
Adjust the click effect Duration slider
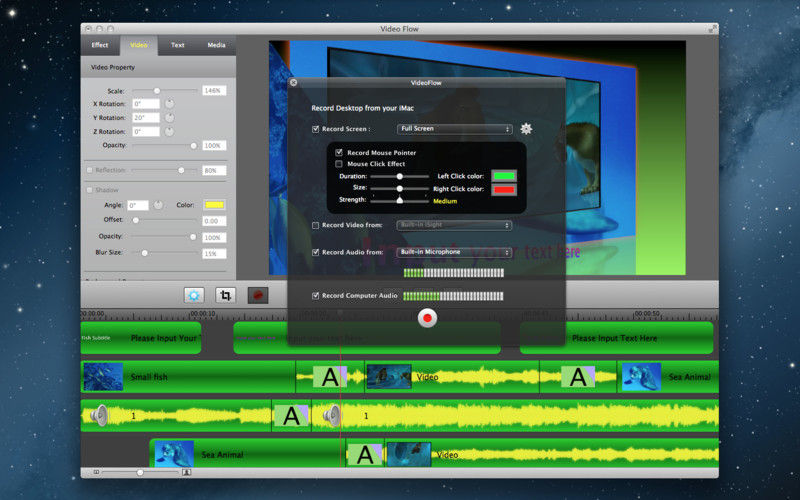[x=399, y=176]
